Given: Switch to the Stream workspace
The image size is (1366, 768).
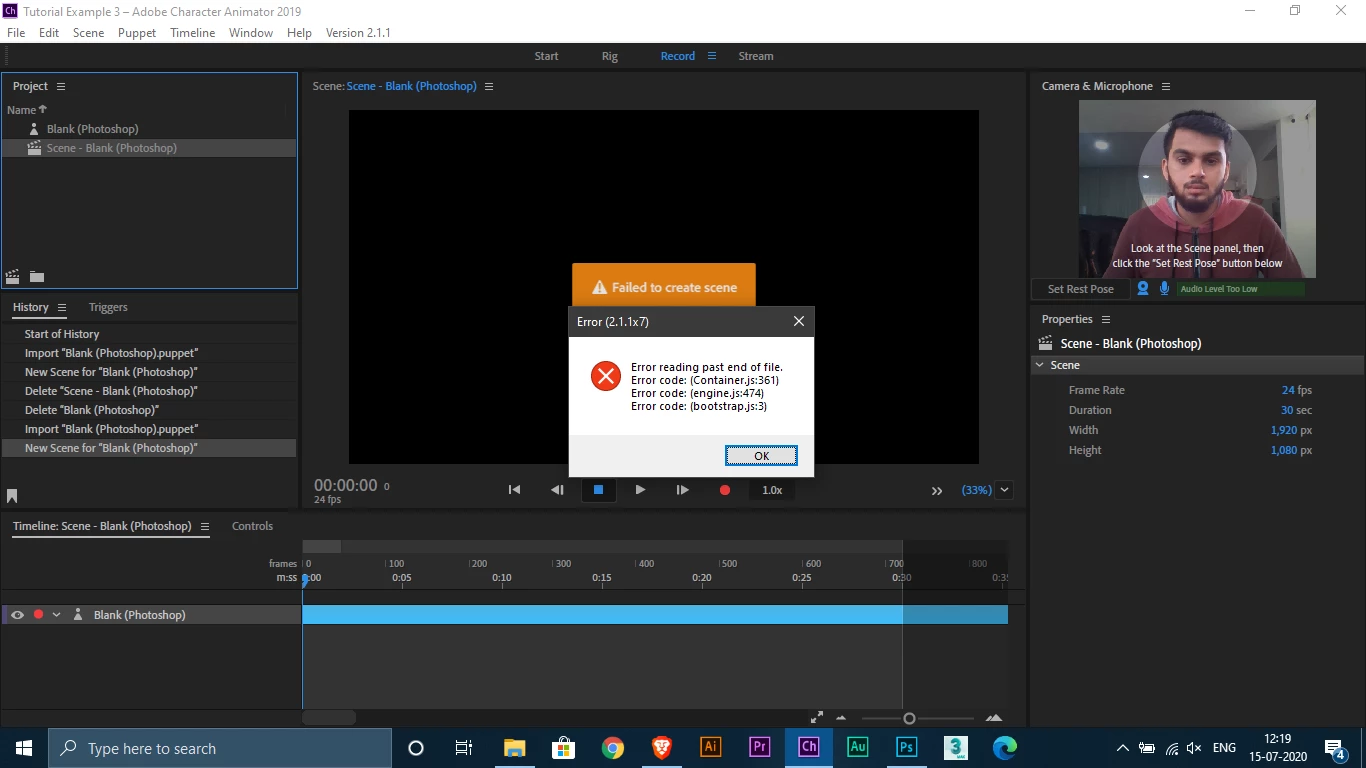Looking at the screenshot, I should [x=756, y=56].
